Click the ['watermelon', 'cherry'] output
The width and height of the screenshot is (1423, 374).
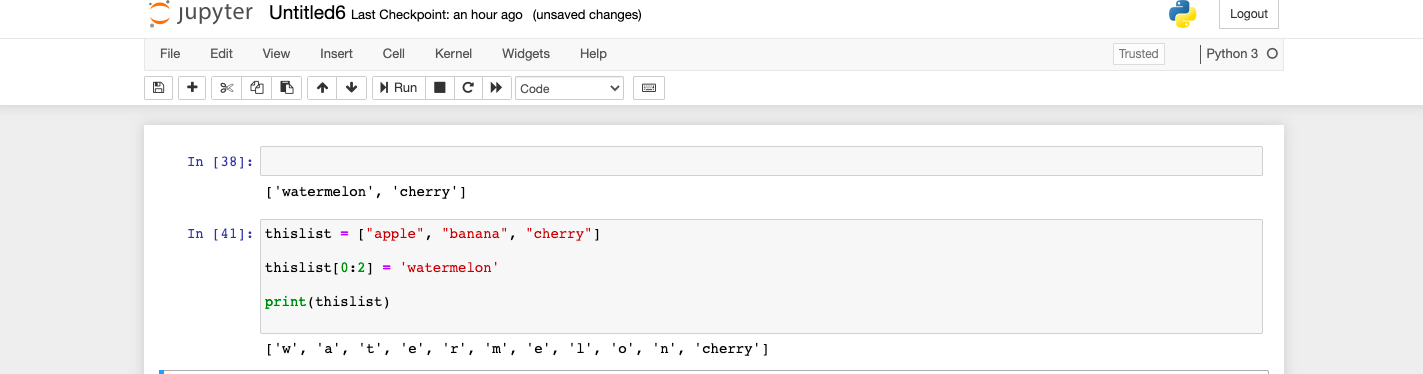click(x=366, y=192)
